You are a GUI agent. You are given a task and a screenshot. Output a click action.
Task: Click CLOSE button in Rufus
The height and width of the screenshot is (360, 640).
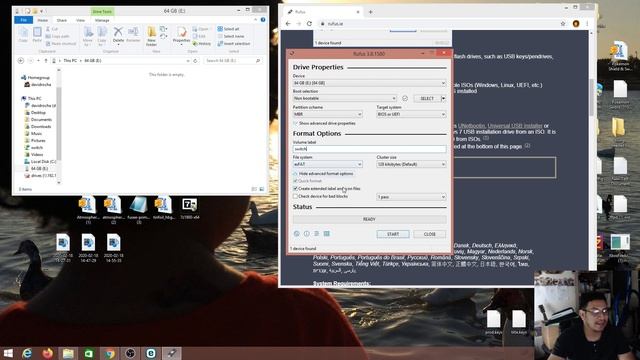click(429, 234)
